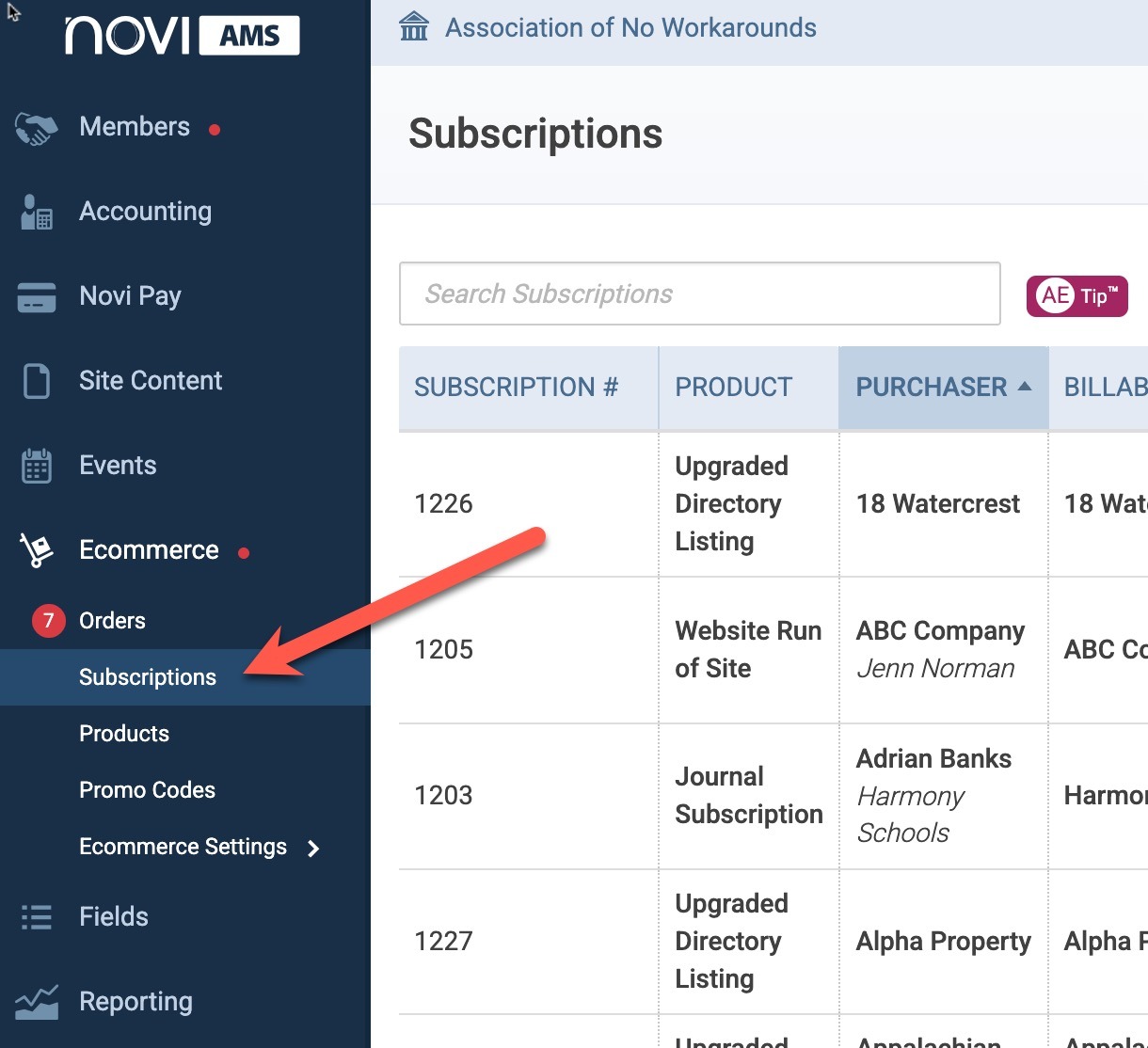The height and width of the screenshot is (1048, 1148).
Task: Click the Members handshake icon
Action: (36, 128)
